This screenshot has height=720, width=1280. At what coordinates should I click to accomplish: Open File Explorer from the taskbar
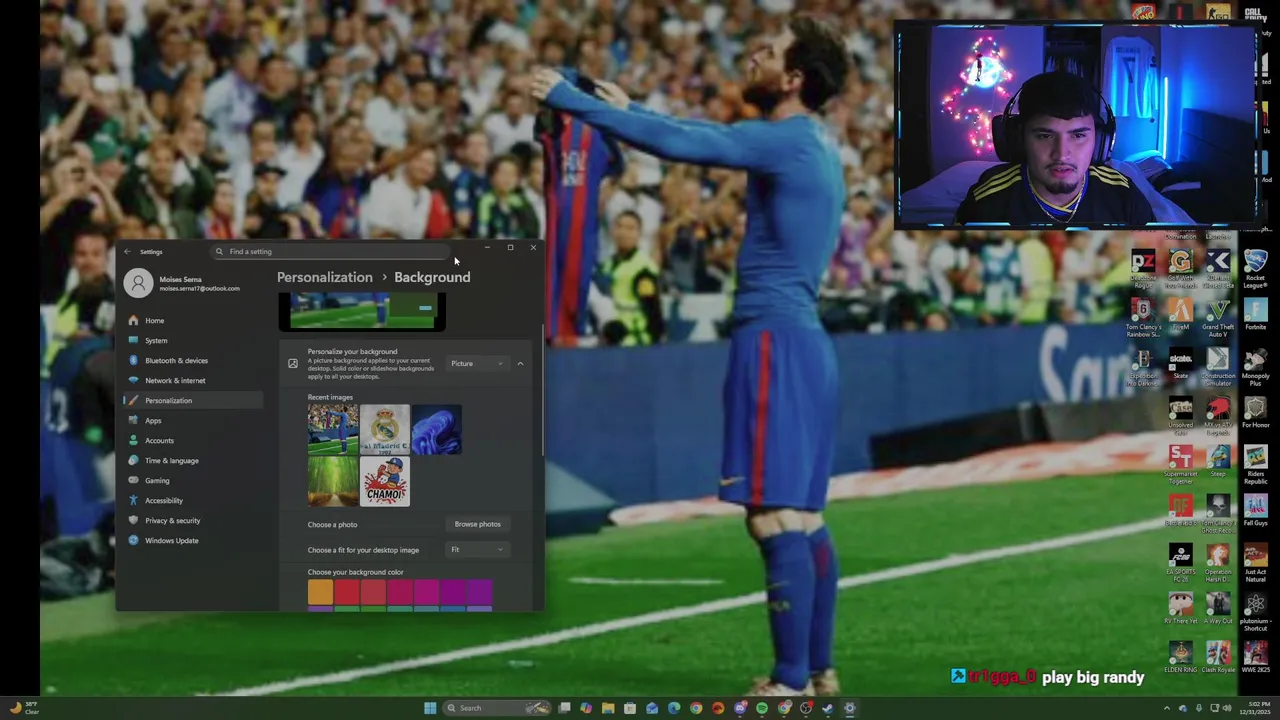point(608,708)
